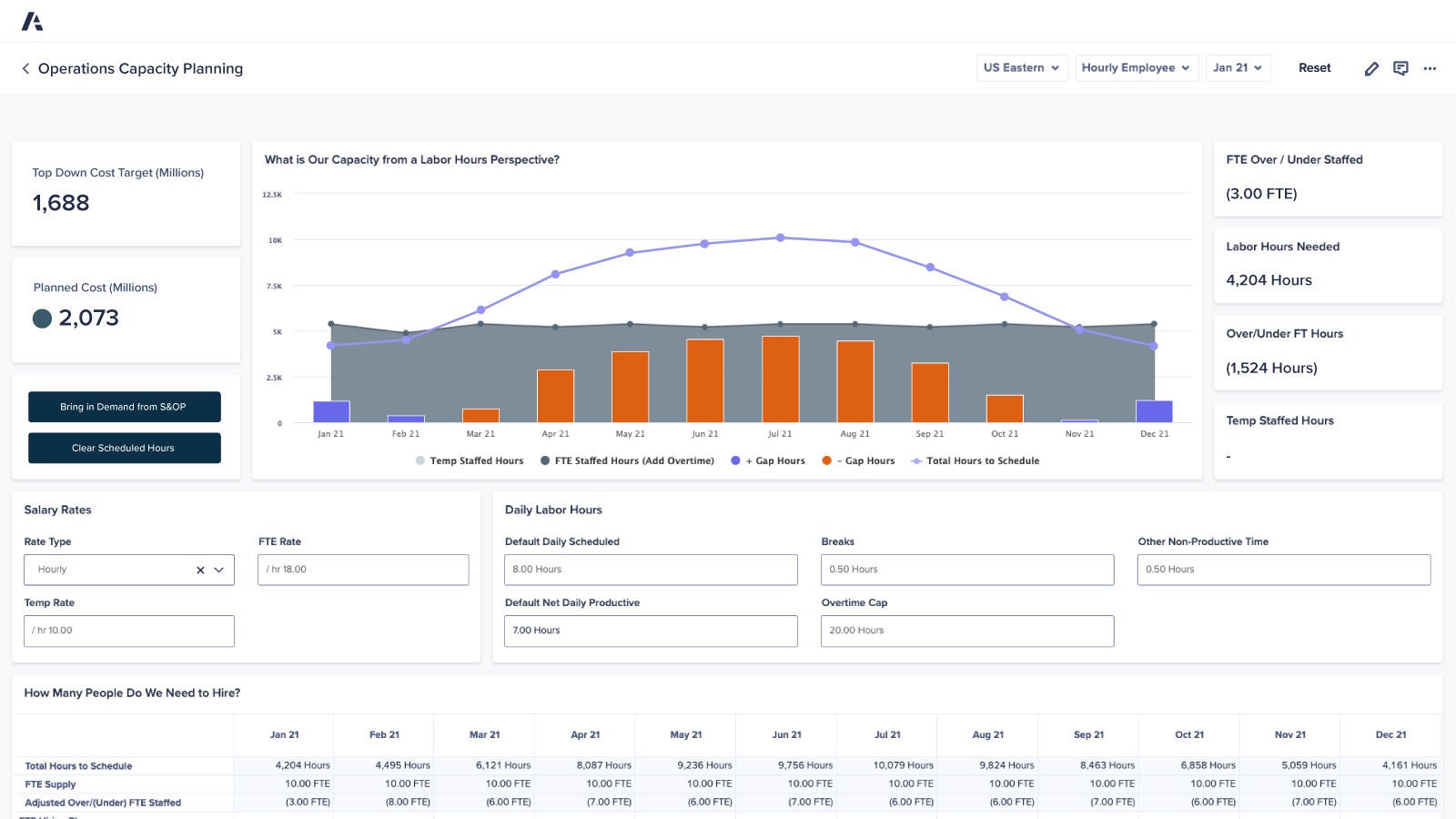Click the Operations Capacity Planning title
Viewport: 1456px width, 819px height.
(139, 68)
